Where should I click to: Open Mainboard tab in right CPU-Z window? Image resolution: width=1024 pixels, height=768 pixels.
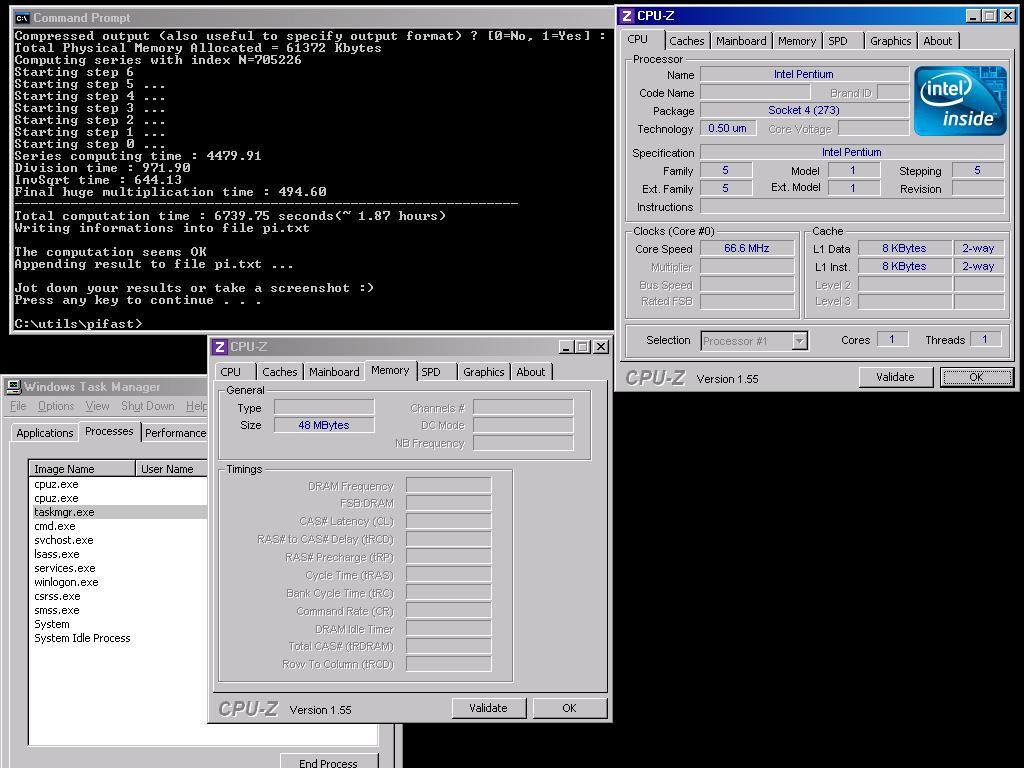coord(741,41)
